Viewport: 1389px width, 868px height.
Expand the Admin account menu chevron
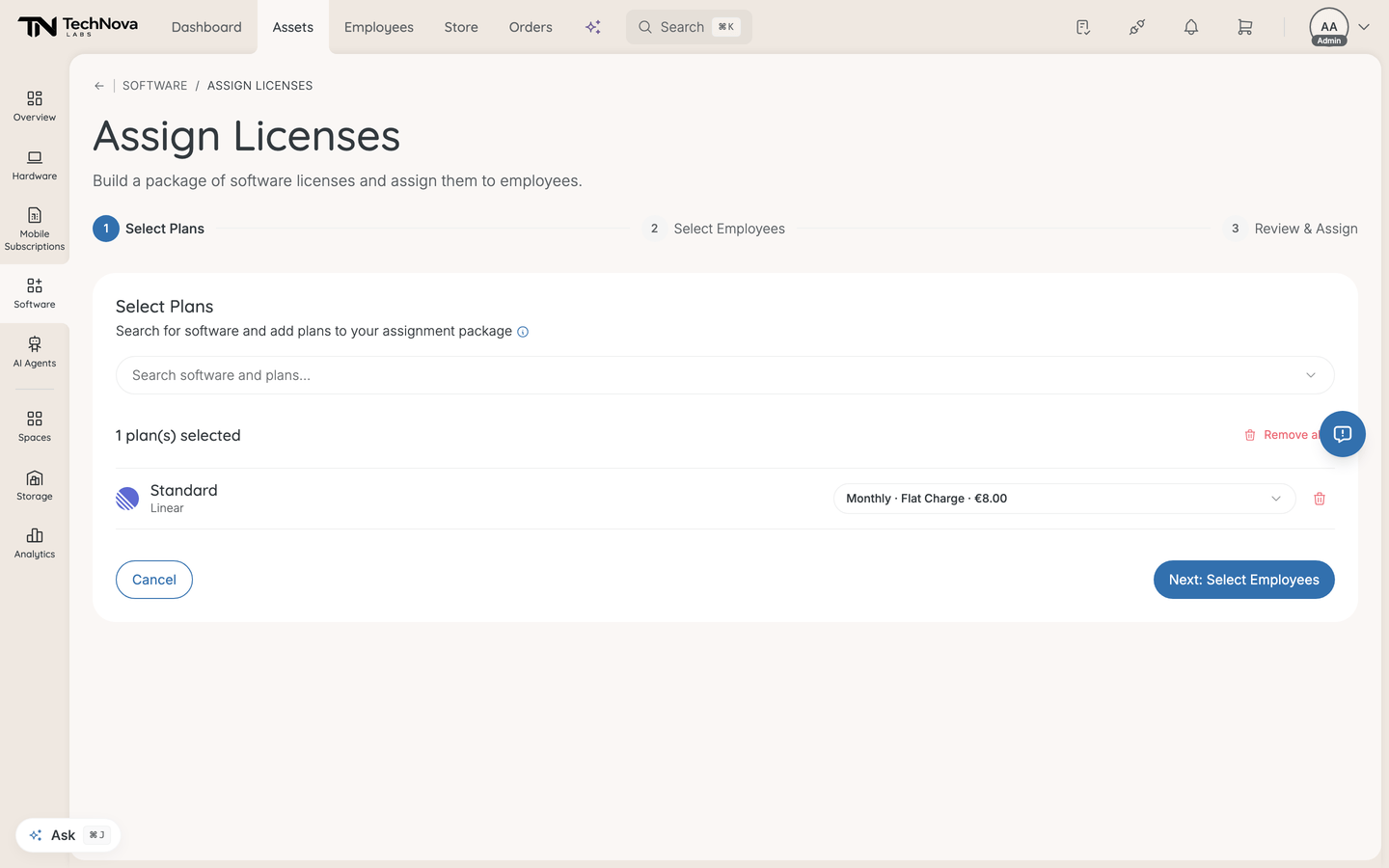(x=1364, y=27)
